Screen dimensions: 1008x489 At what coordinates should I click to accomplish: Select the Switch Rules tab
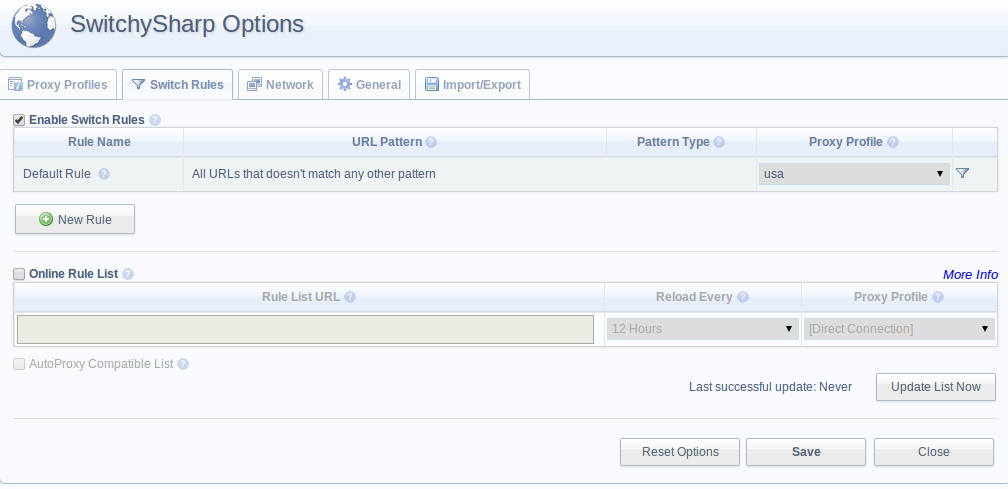pyautogui.click(x=177, y=84)
